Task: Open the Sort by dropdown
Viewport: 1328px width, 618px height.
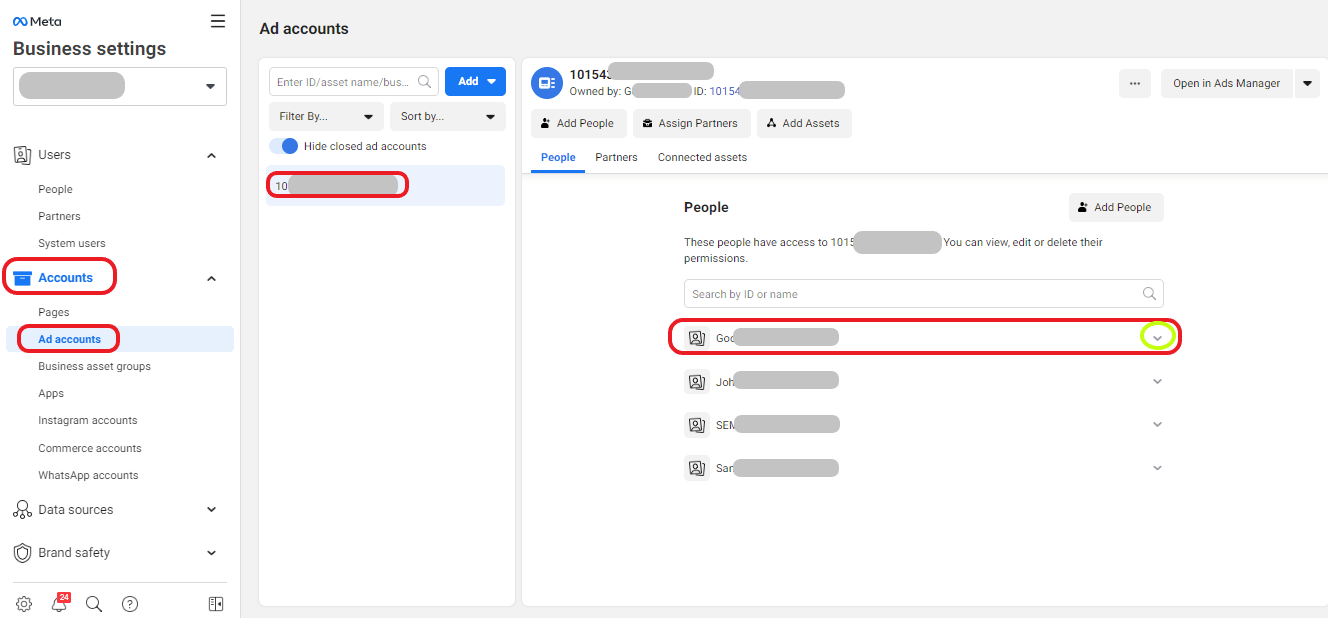Action: pyautogui.click(x=448, y=116)
